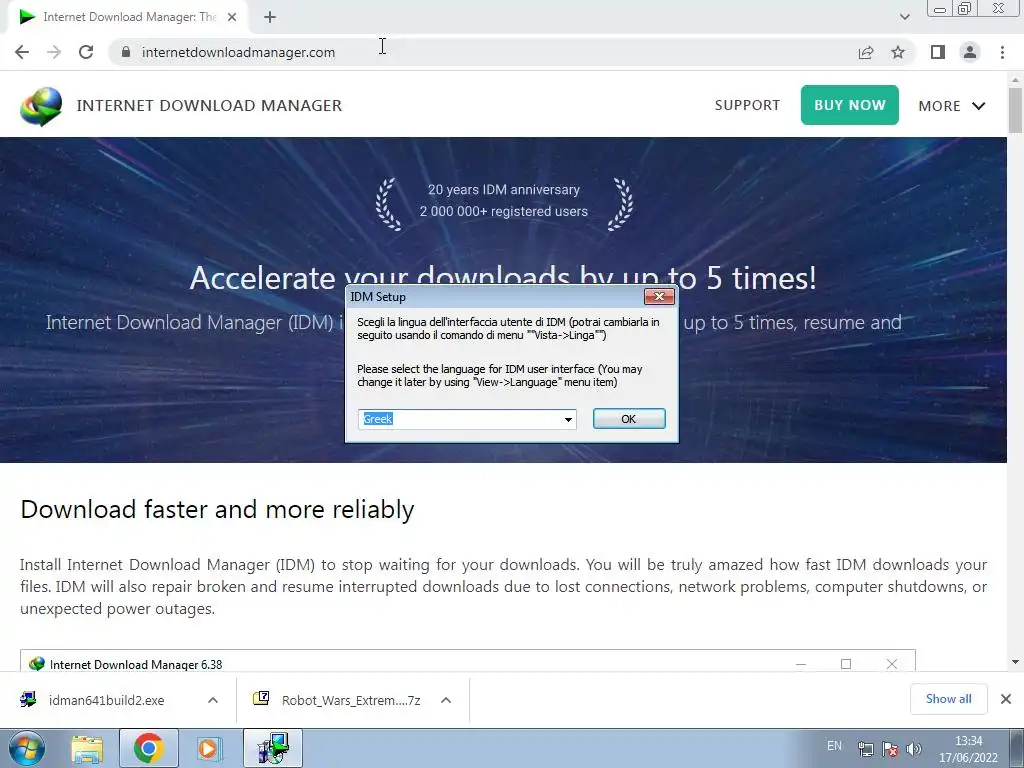Open the Chrome profile avatar
1024x768 pixels.
(x=970, y=52)
